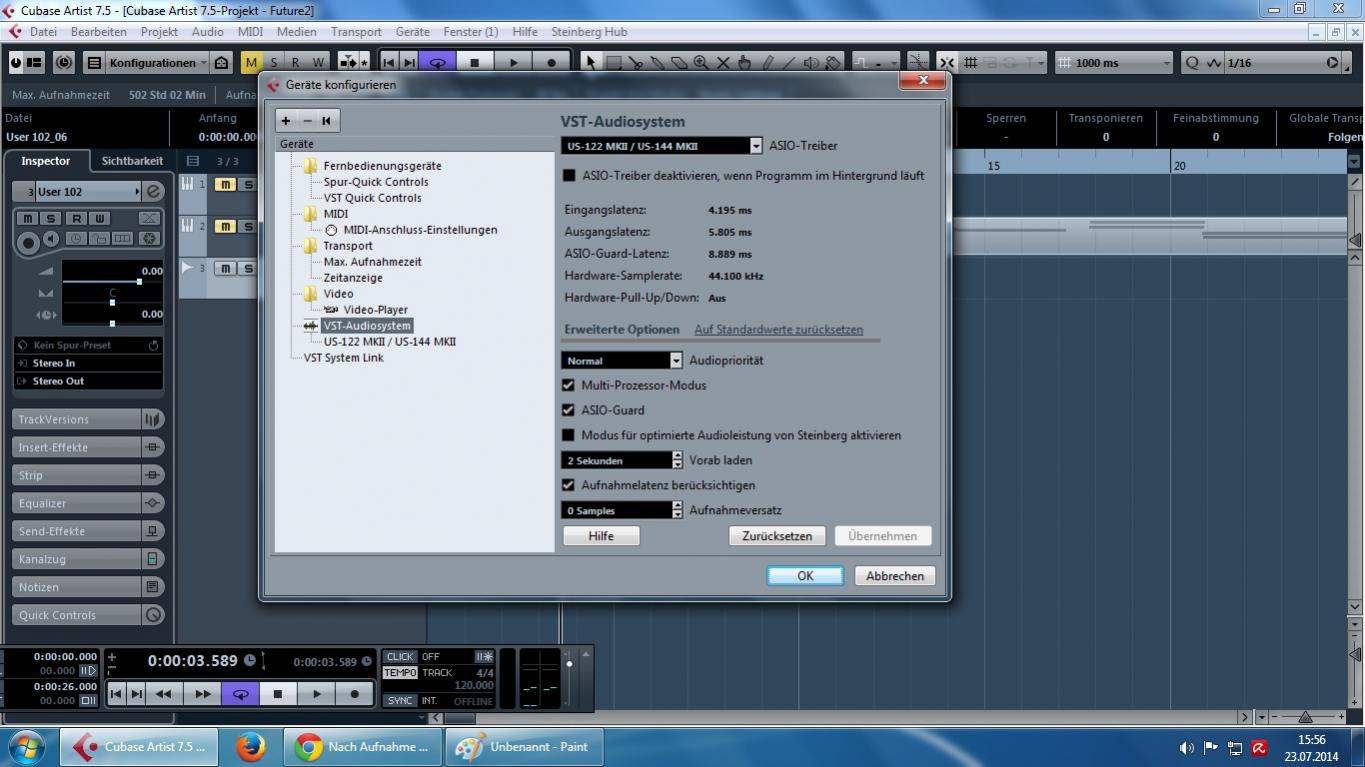
Task: Toggle Cycle in the transport panel
Action: pyautogui.click(x=240, y=694)
